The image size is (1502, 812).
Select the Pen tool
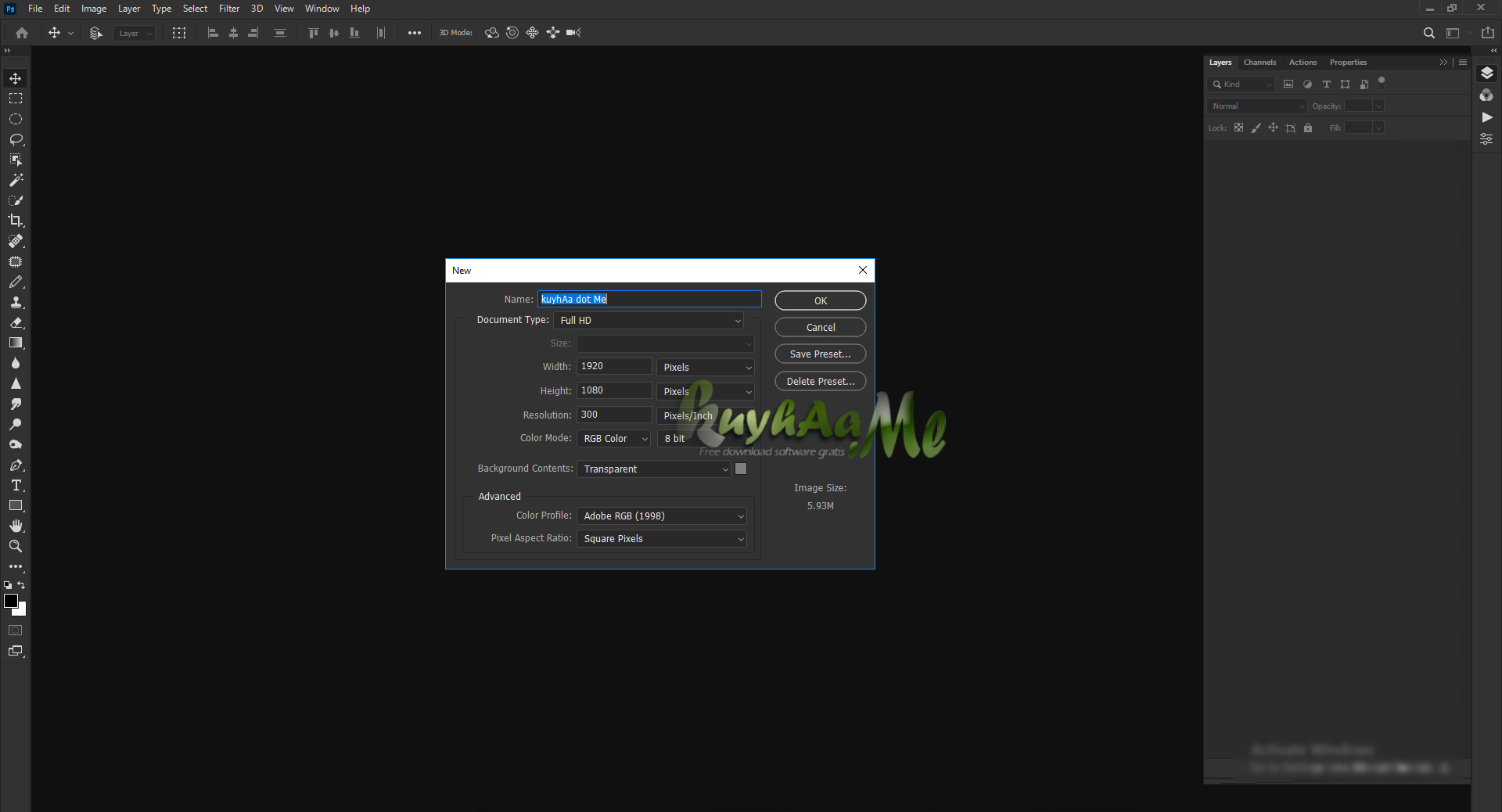[16, 465]
